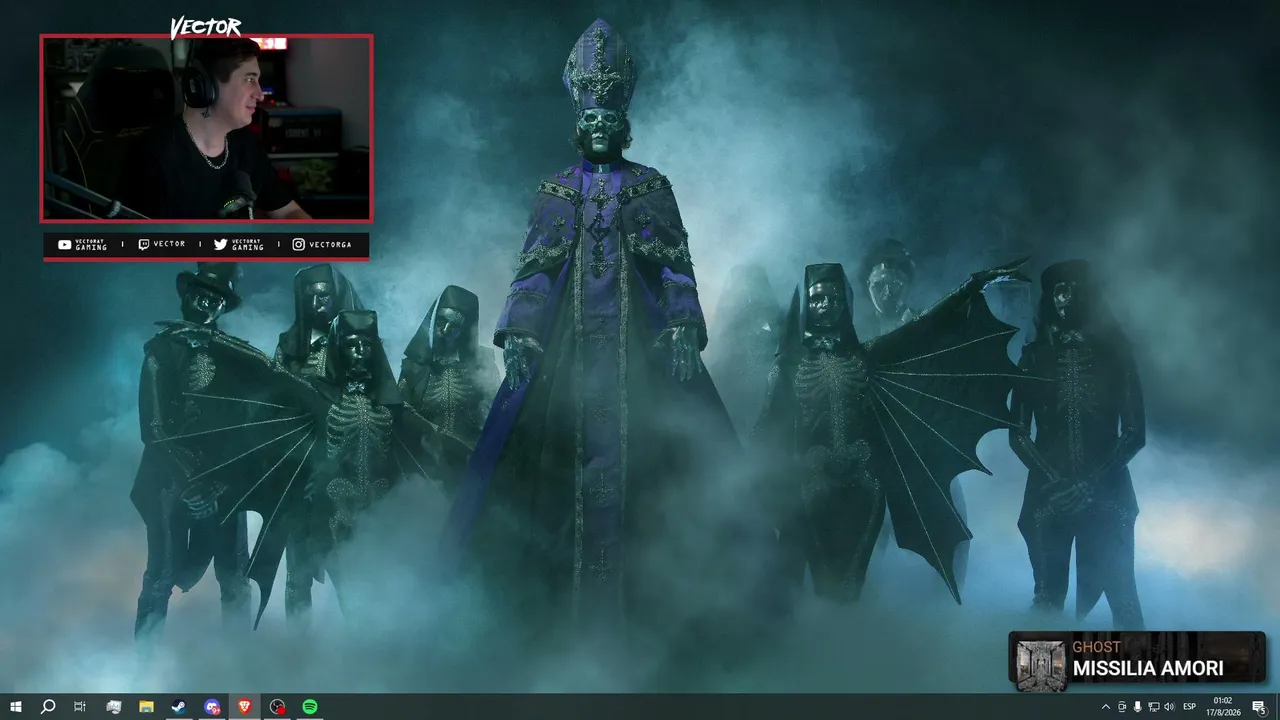Image resolution: width=1280 pixels, height=720 pixels.
Task: Show hidden system tray icons
Action: 1105,707
